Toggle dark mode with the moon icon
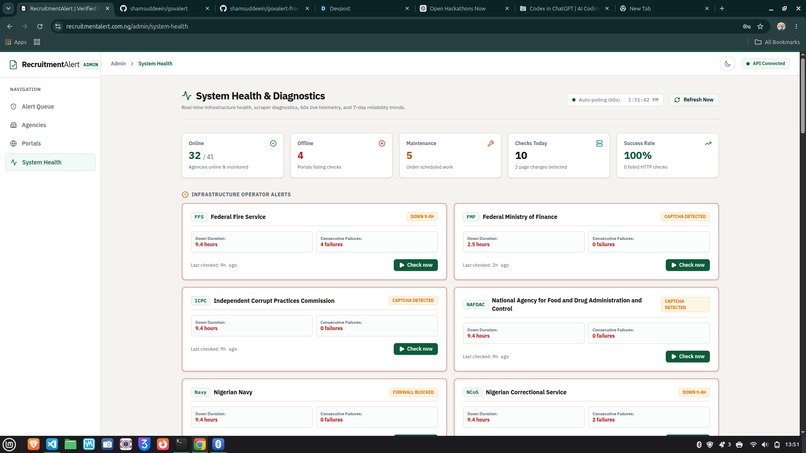 pyautogui.click(x=727, y=64)
